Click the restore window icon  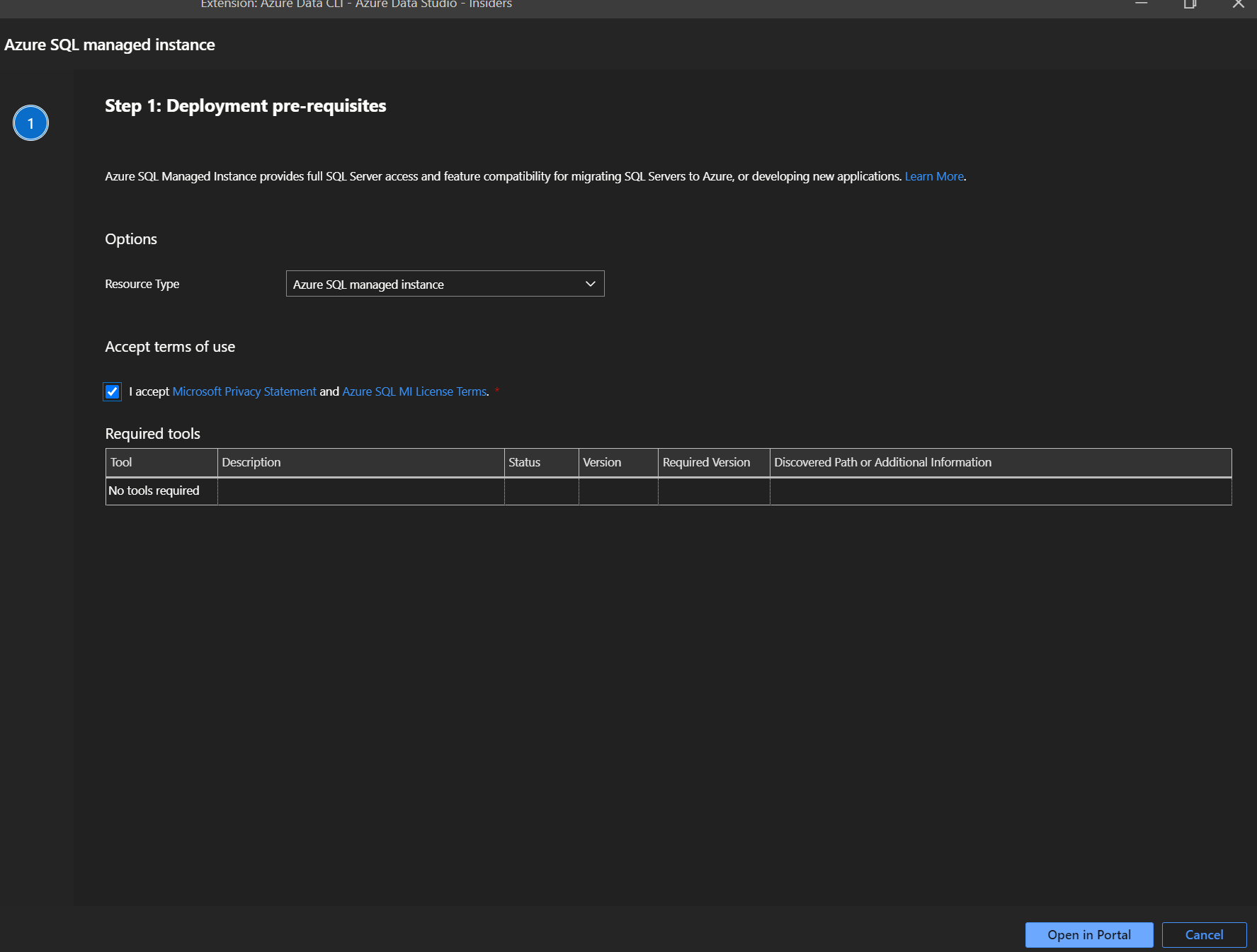[1189, 4]
